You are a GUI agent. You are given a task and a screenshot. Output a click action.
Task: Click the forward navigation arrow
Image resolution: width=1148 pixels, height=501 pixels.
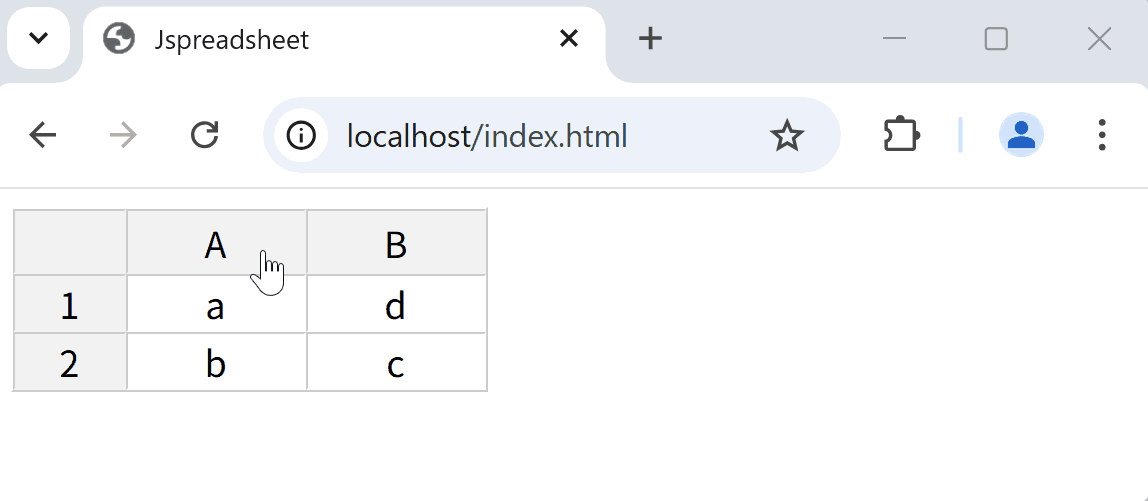123,135
